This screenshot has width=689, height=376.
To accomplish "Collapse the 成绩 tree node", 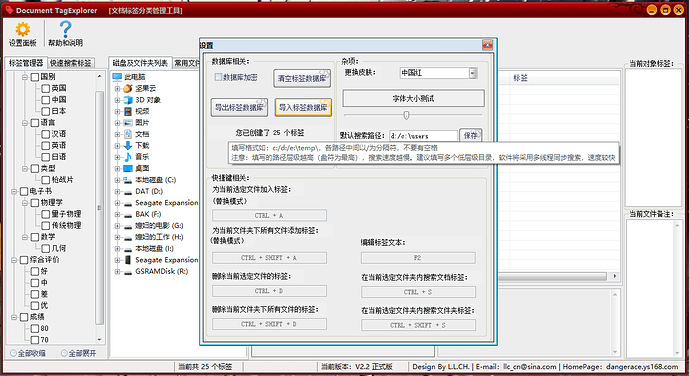I will 14,317.
